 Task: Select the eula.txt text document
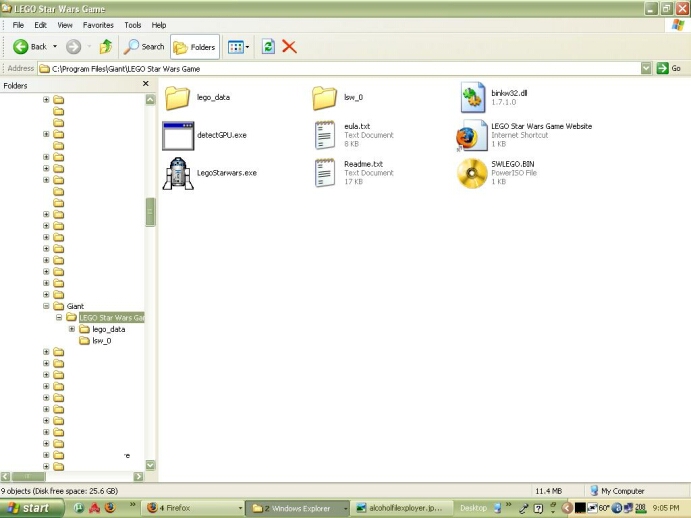pyautogui.click(x=325, y=135)
